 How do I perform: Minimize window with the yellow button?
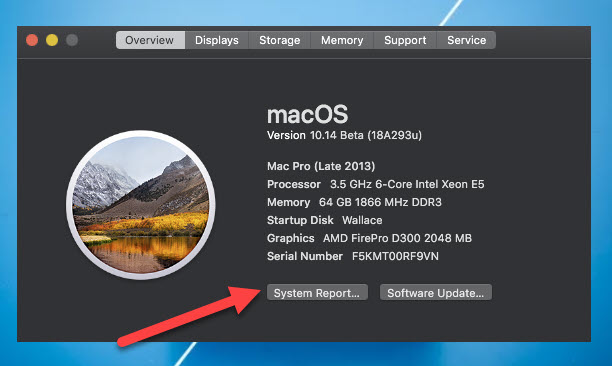52,40
